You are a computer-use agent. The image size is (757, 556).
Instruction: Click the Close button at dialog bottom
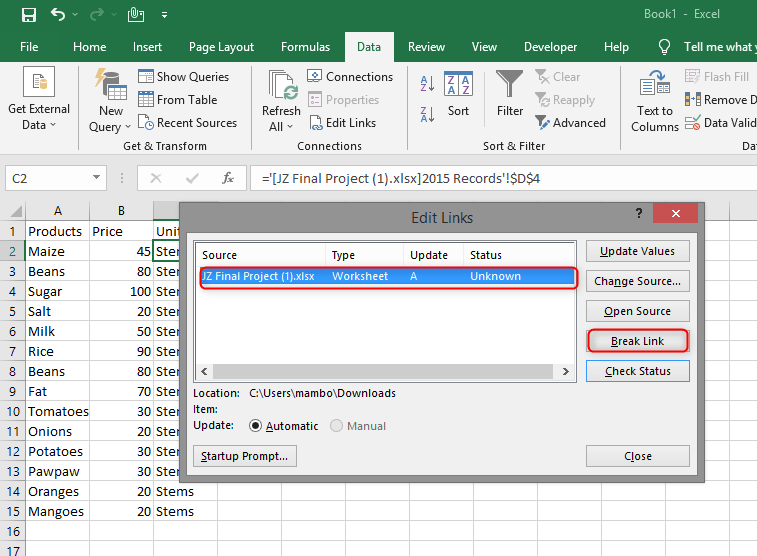tap(637, 456)
